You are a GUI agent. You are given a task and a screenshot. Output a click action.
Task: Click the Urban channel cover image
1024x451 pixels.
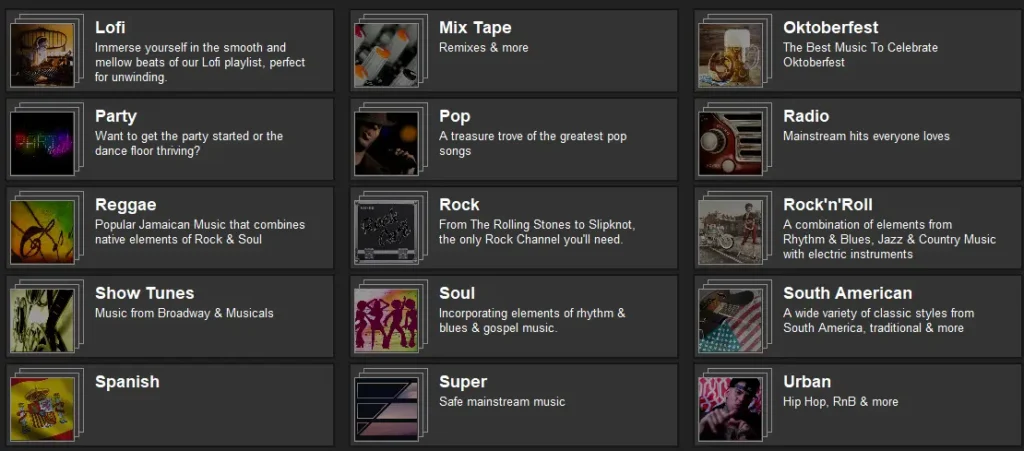pos(730,409)
